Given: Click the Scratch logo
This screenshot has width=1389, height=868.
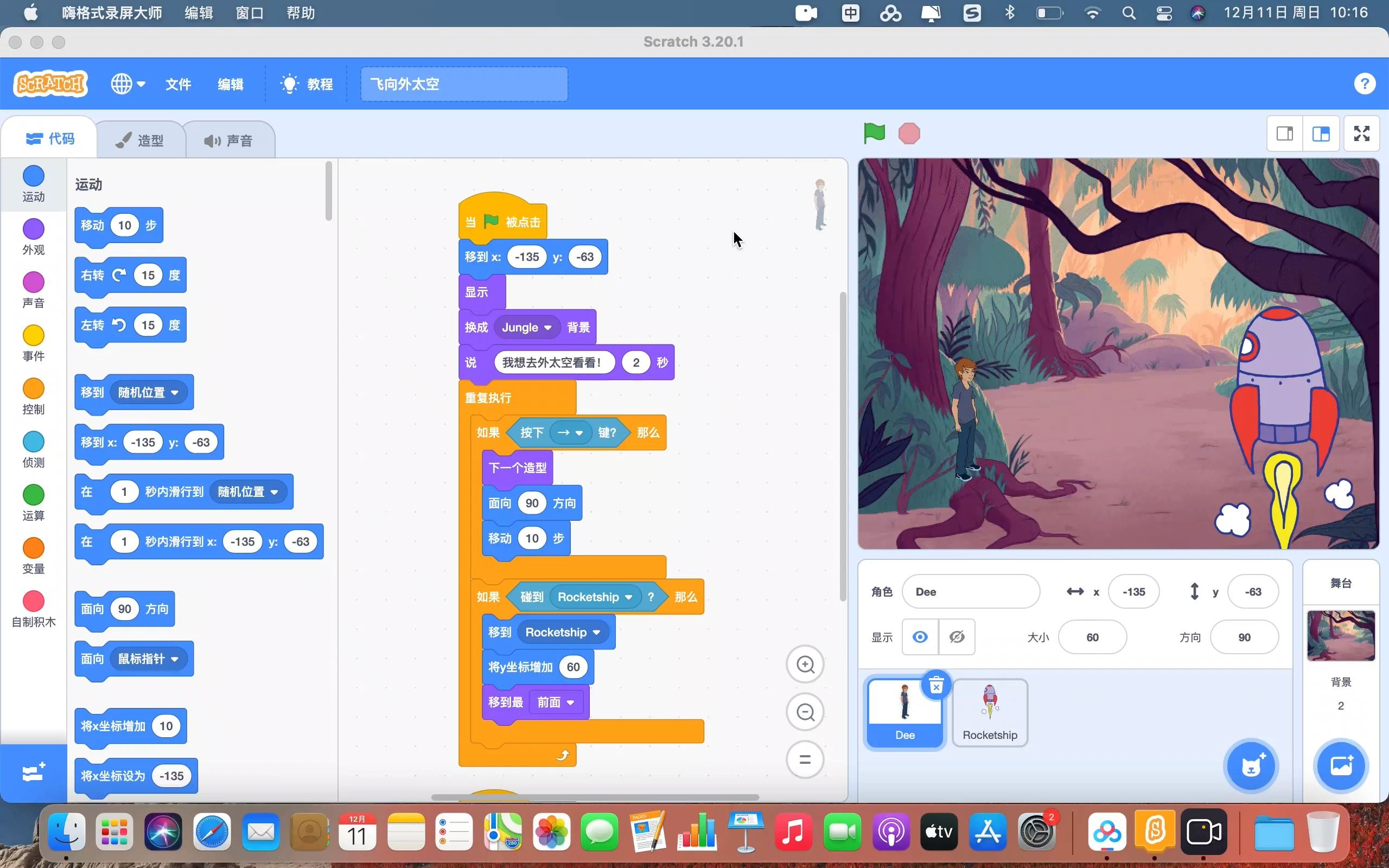Looking at the screenshot, I should tap(50, 85).
